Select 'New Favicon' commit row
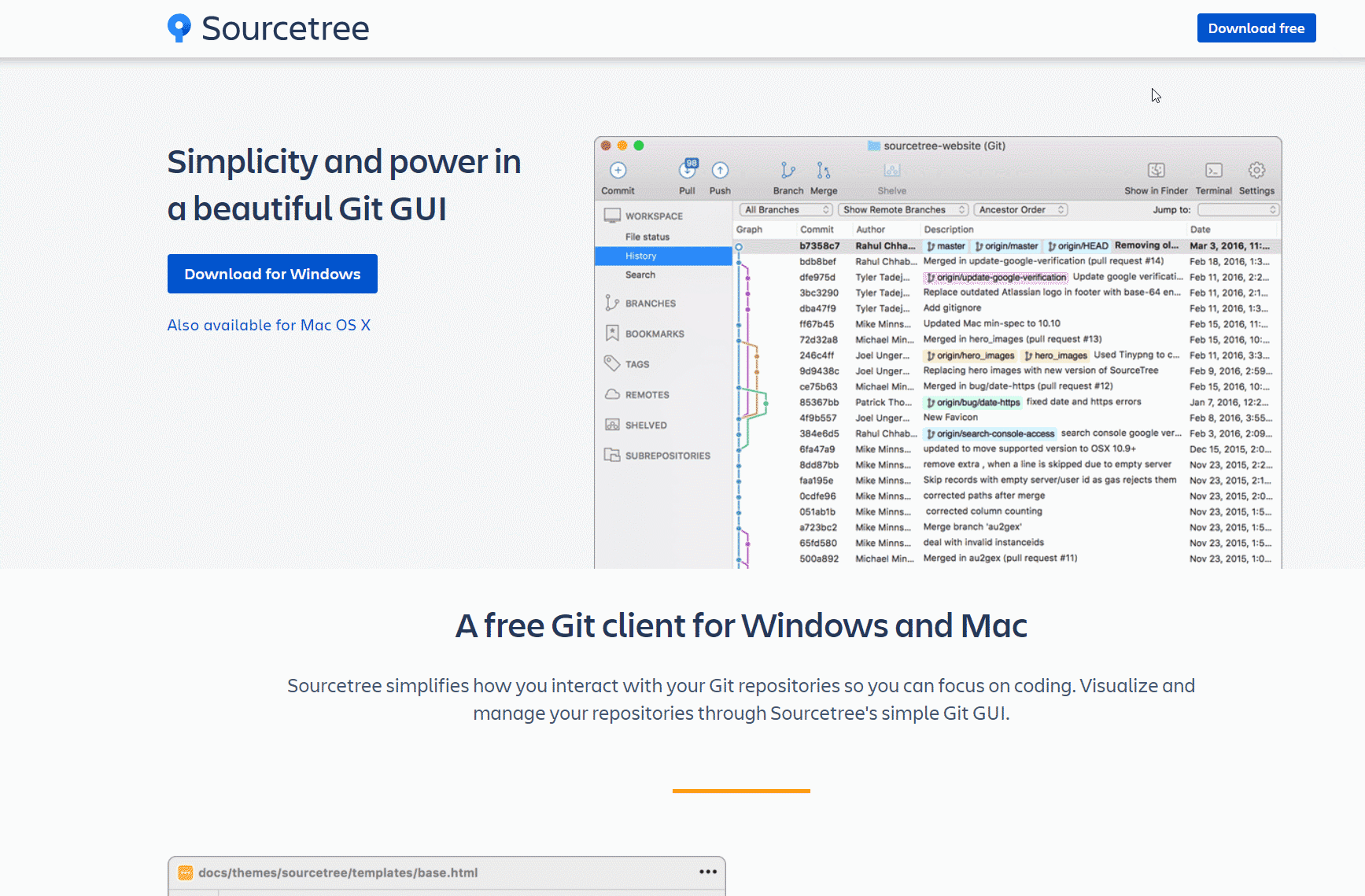The height and width of the screenshot is (896, 1365). 1007,418
